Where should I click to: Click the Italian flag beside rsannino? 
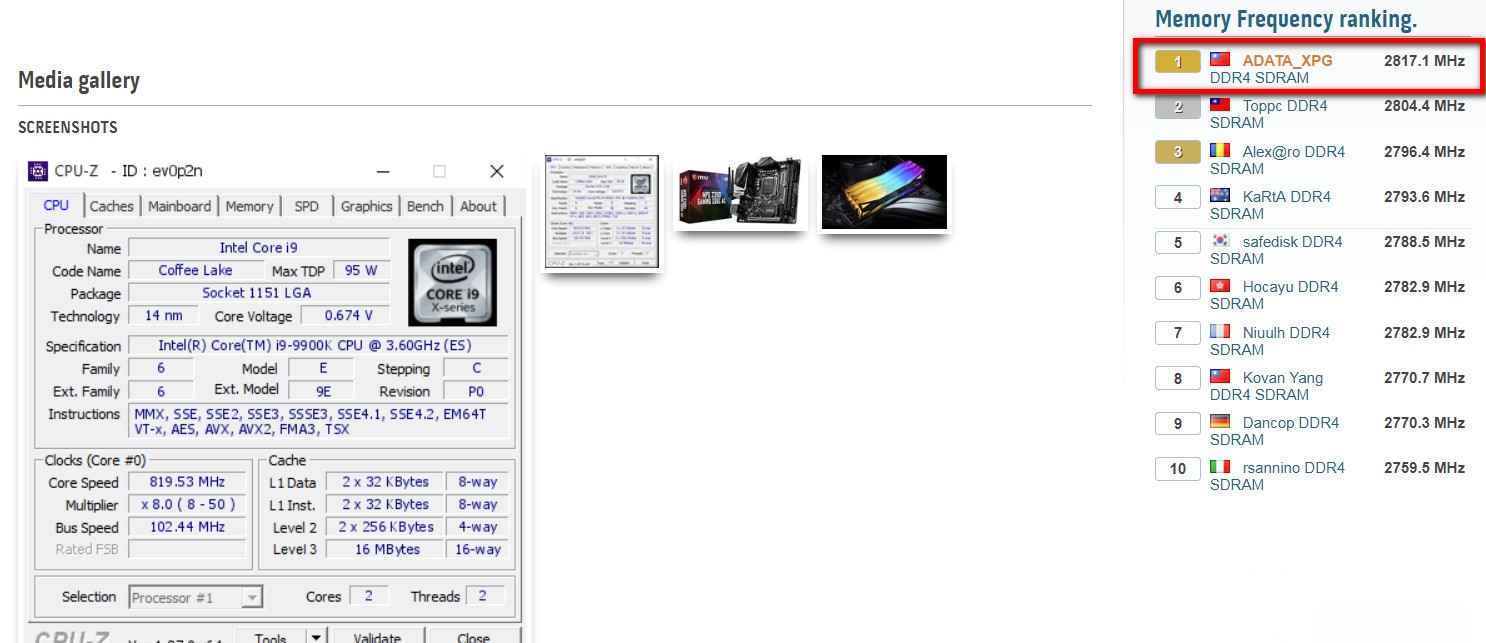coord(1220,467)
